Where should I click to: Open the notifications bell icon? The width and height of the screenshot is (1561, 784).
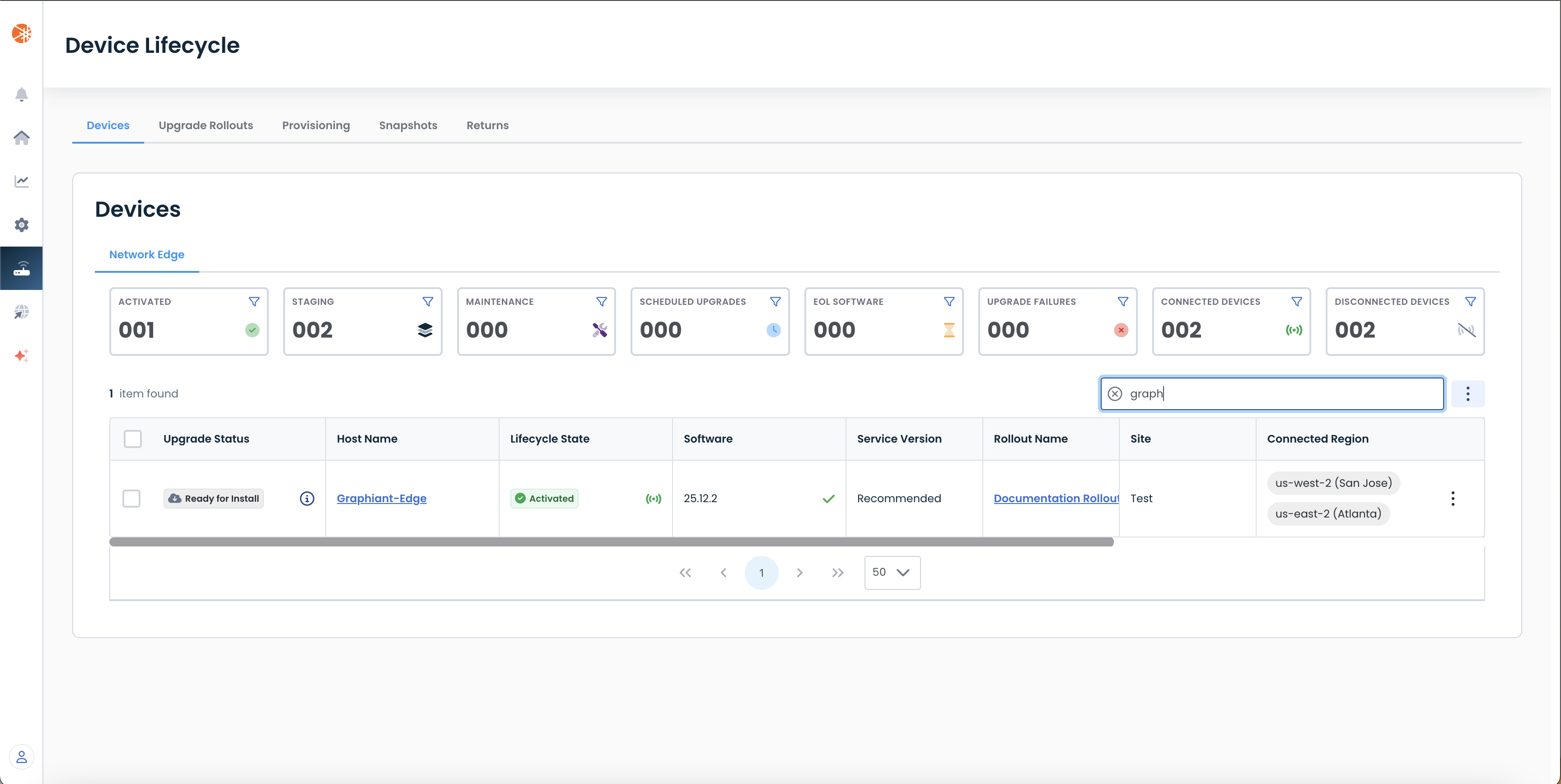(x=22, y=94)
